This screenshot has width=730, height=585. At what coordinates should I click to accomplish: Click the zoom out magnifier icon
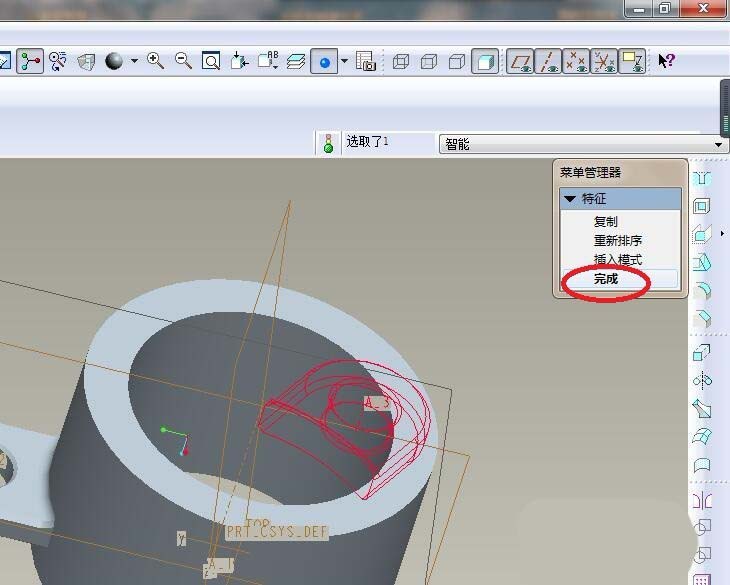183,61
